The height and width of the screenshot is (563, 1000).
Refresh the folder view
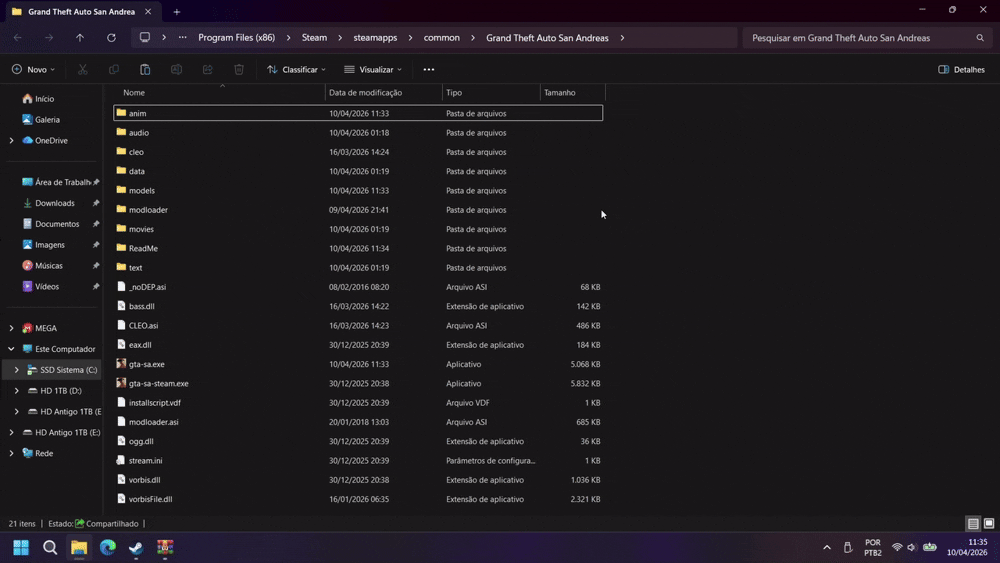coord(111,38)
